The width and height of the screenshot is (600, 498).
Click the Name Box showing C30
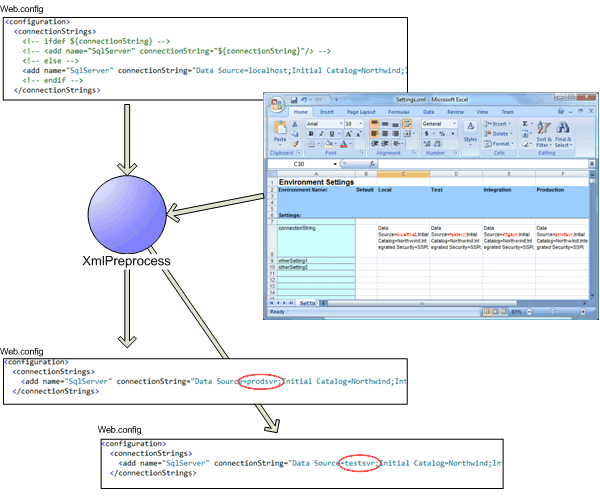coord(301,163)
